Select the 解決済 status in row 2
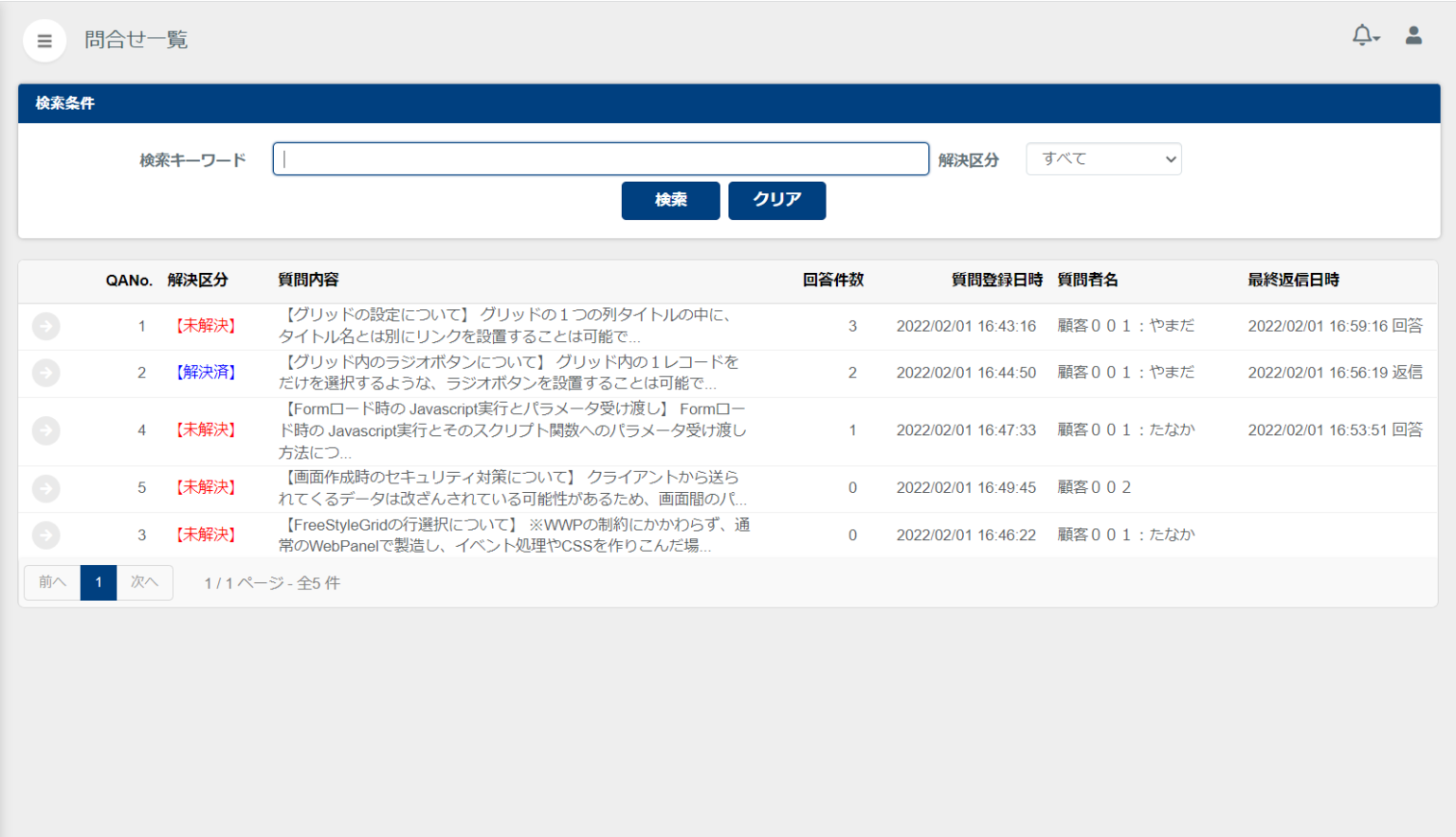1456x837 pixels. click(x=206, y=373)
